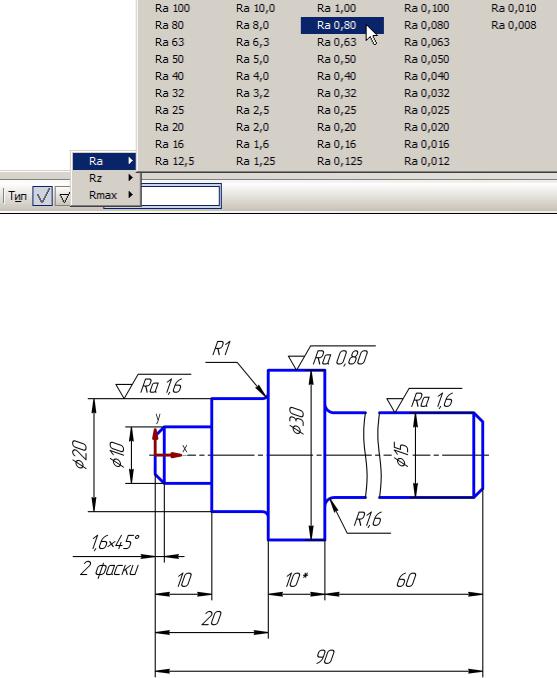Choose Ra 0,016 value
557x678 pixels.
pyautogui.click(x=427, y=144)
